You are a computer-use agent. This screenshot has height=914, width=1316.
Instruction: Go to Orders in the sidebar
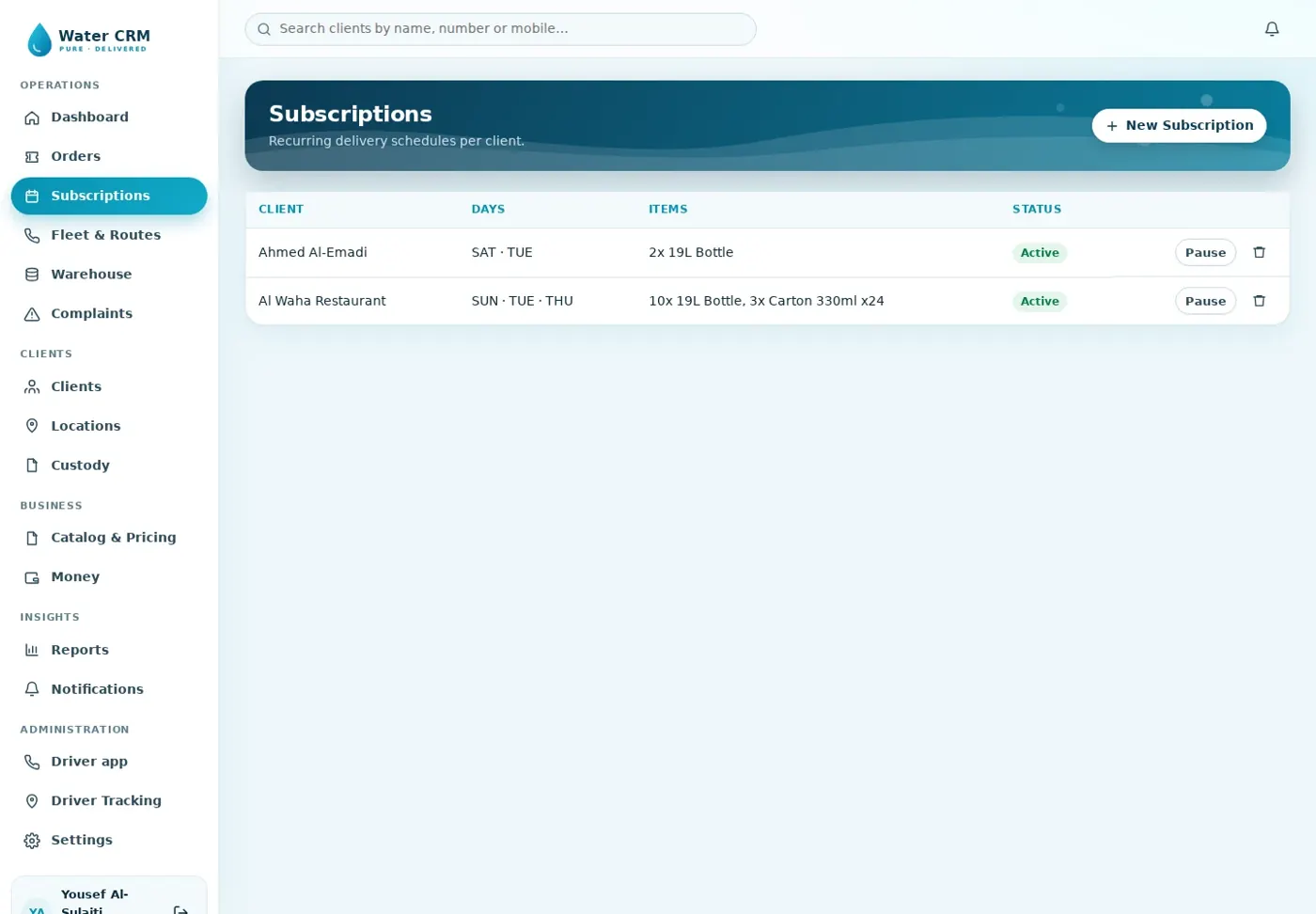point(109,157)
